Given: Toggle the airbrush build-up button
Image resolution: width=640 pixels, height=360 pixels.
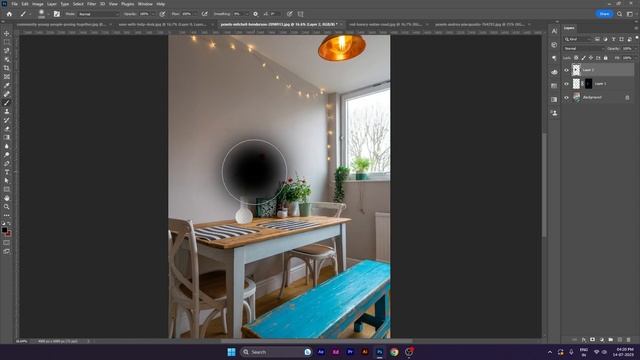Looking at the screenshot, I should pyautogui.click(x=204, y=14).
